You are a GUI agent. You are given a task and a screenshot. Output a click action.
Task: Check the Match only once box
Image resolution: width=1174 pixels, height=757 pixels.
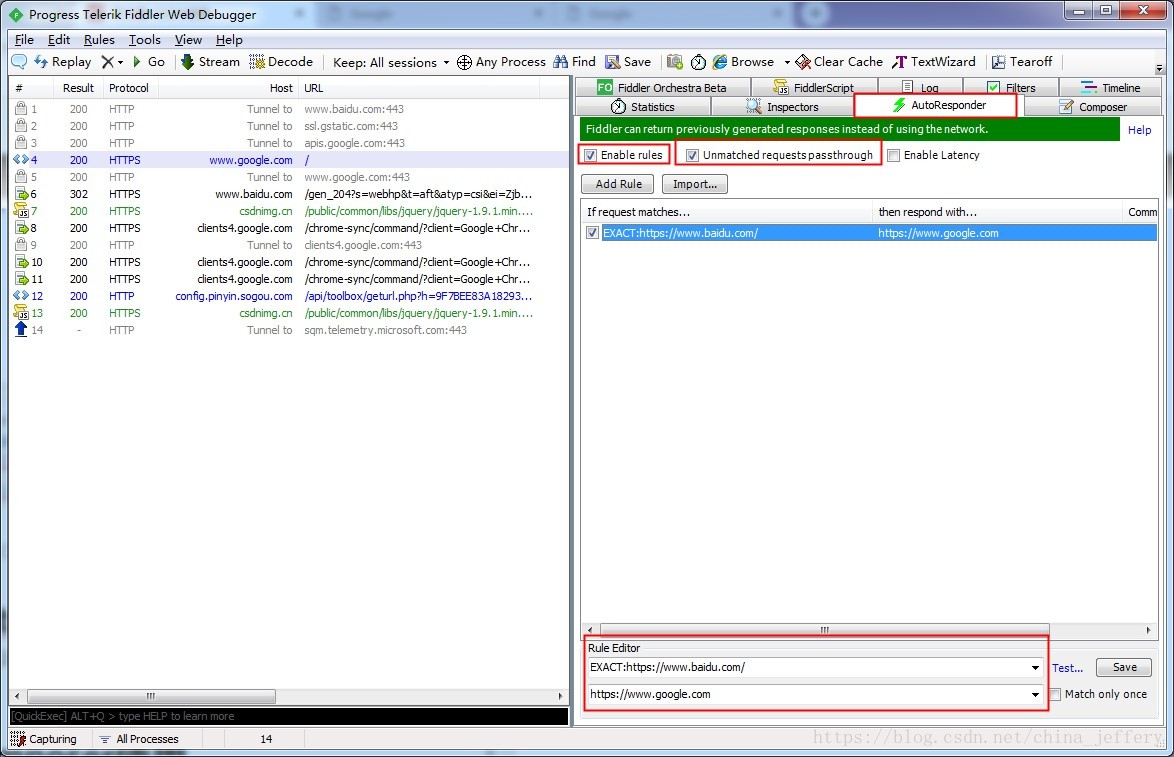click(1055, 694)
